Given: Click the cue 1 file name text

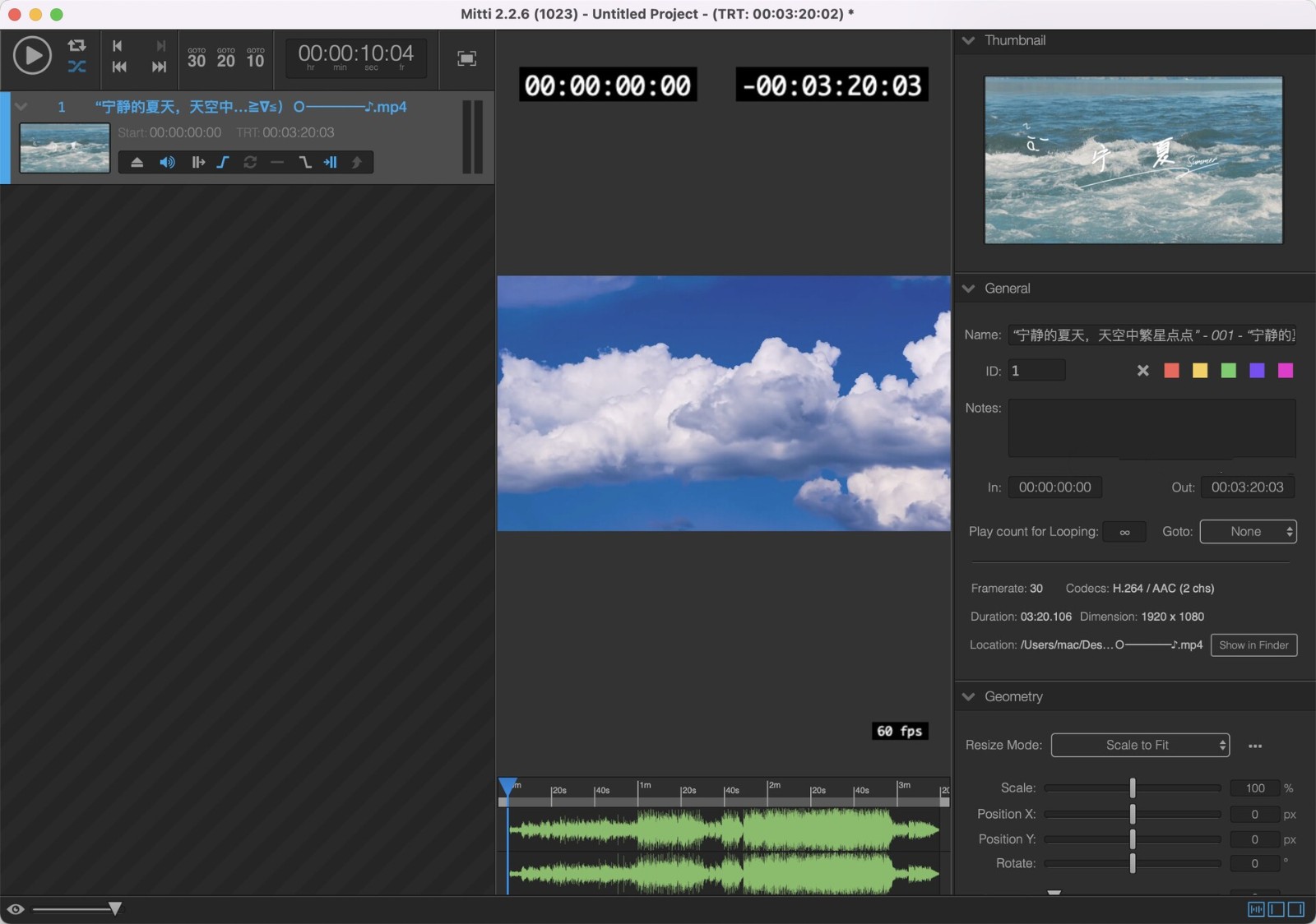Looking at the screenshot, I should point(251,107).
